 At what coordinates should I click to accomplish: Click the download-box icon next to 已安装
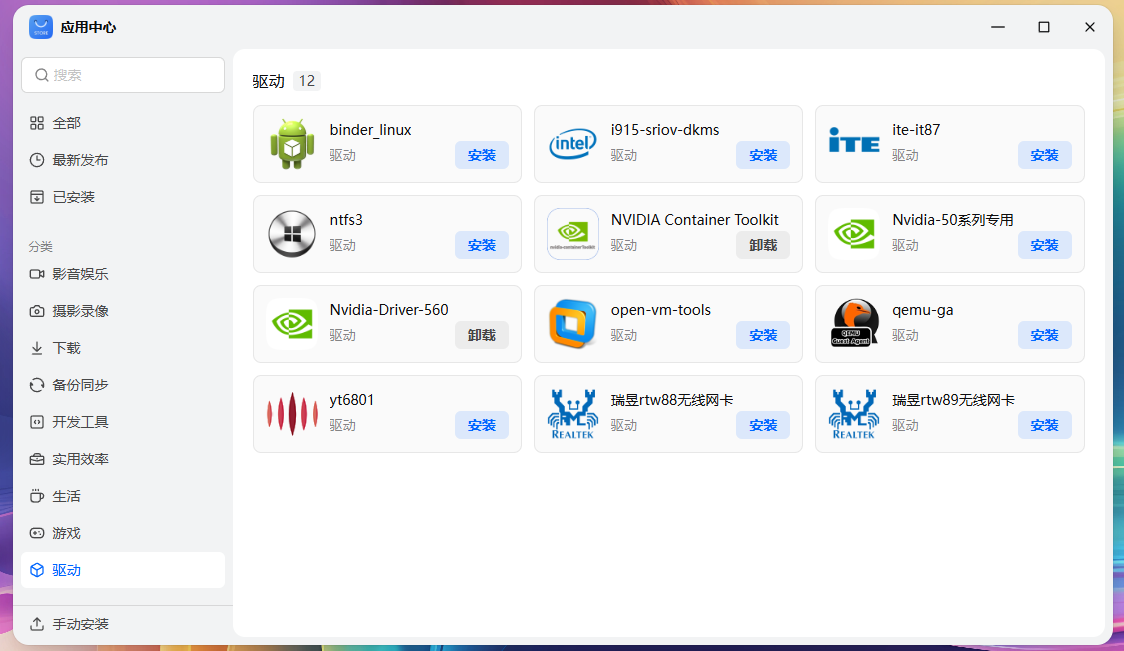37,197
